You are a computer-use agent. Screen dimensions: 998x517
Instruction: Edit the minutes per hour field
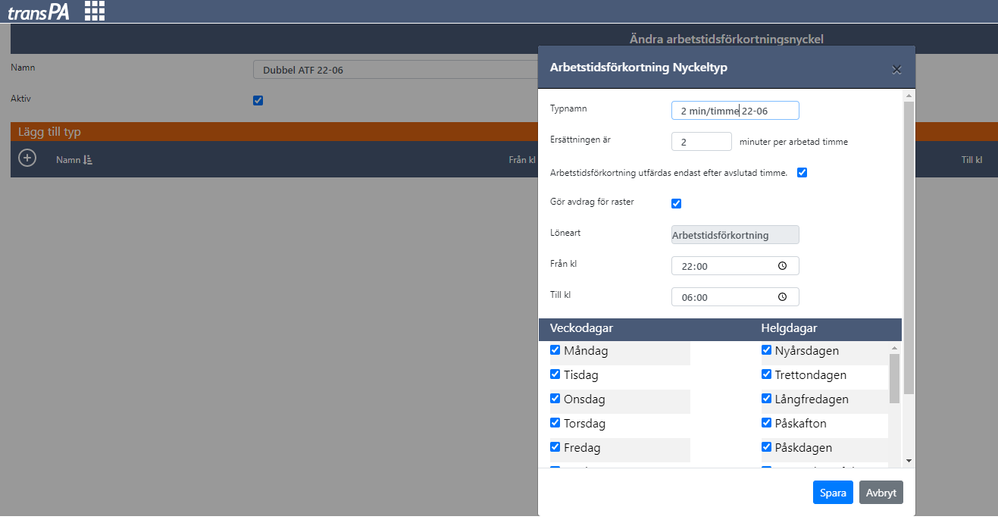click(x=701, y=142)
